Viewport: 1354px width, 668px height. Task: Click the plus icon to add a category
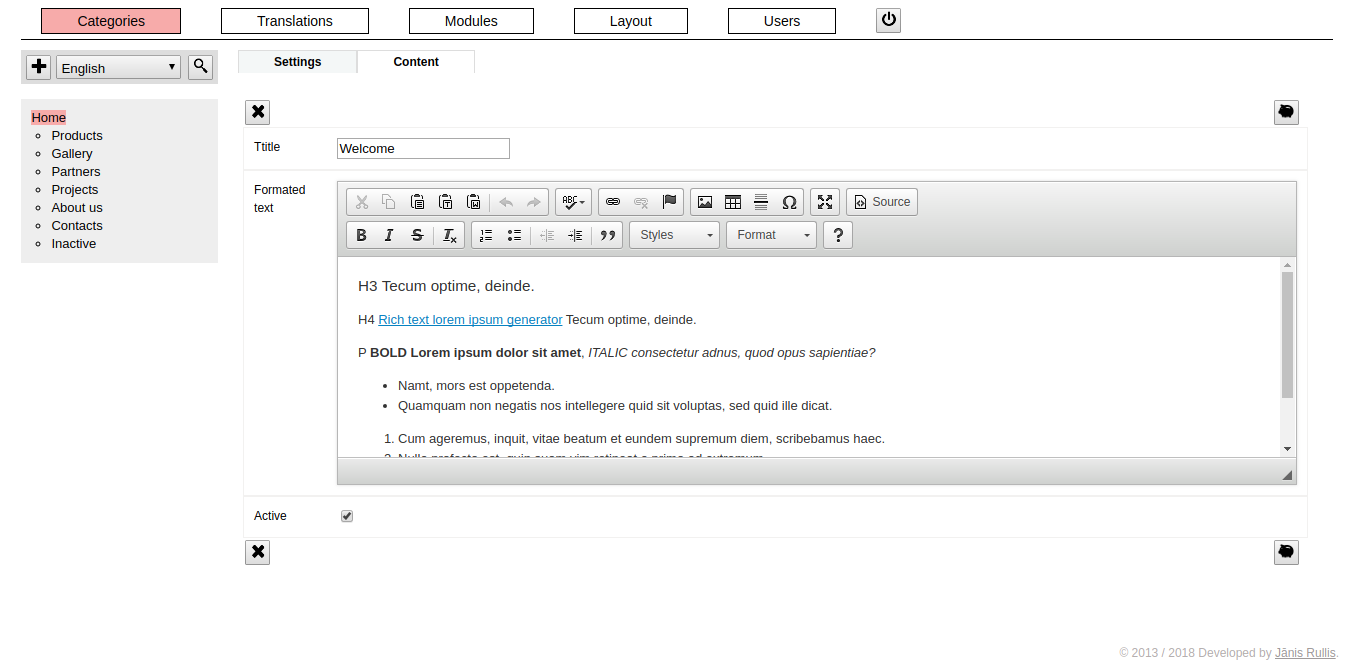tap(39, 67)
